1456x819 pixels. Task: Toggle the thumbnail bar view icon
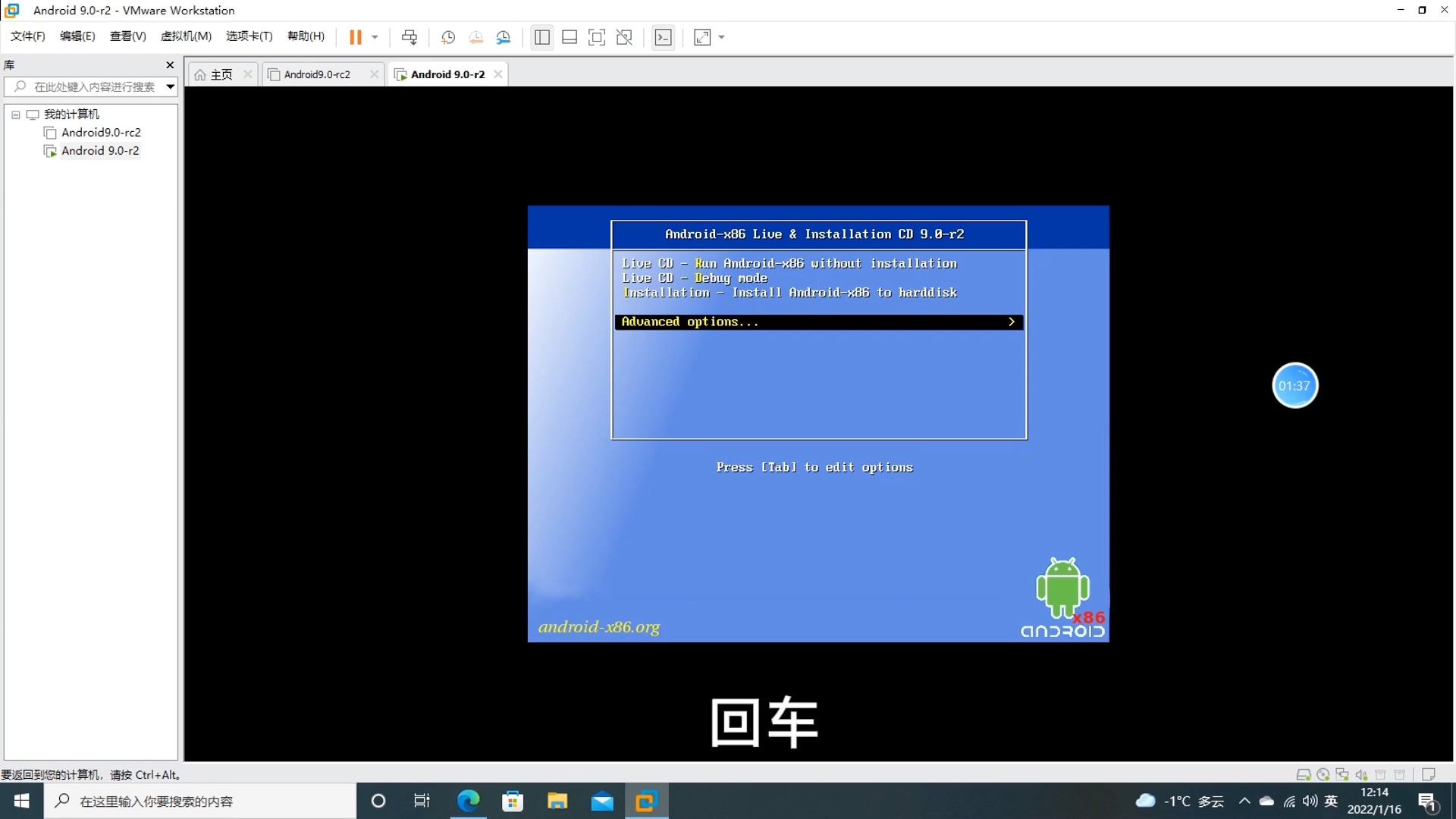[570, 37]
